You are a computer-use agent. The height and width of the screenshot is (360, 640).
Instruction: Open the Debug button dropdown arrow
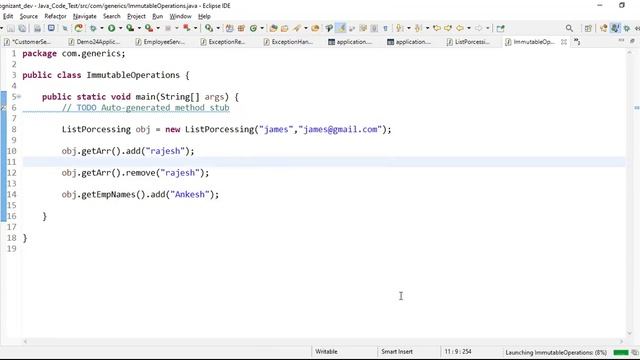point(102,28)
